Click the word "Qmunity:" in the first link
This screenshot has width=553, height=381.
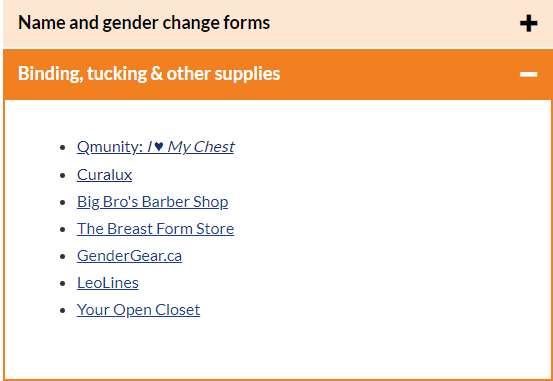(x=110, y=147)
